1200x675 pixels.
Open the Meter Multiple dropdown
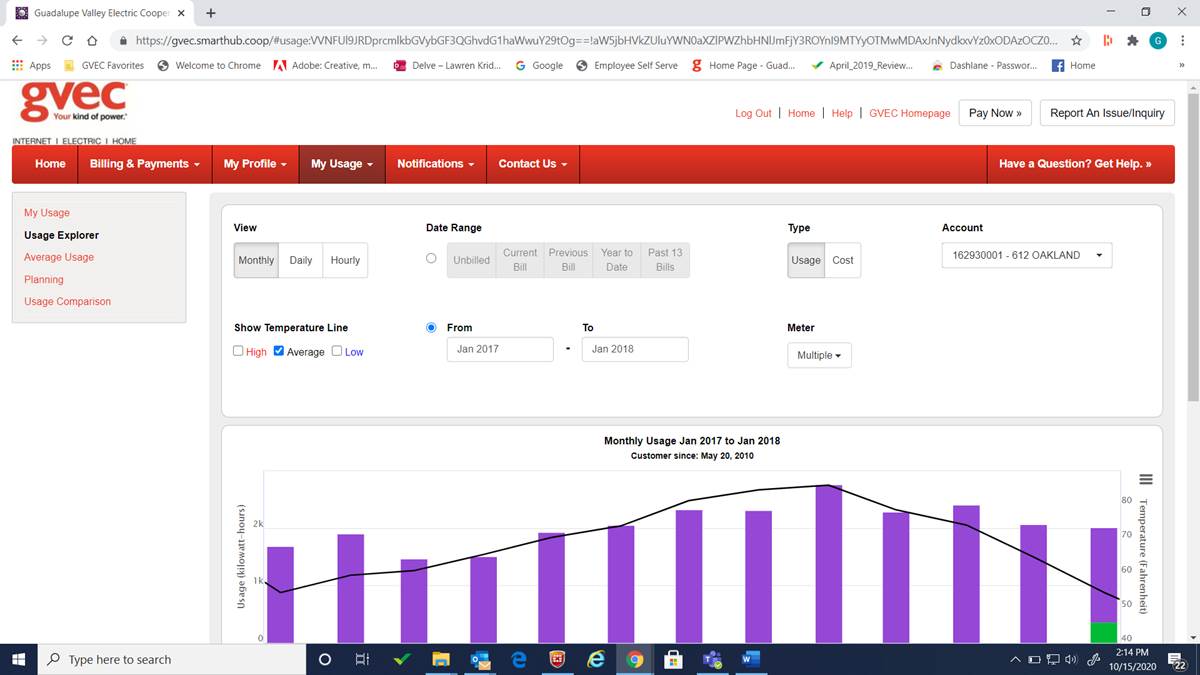coord(819,355)
